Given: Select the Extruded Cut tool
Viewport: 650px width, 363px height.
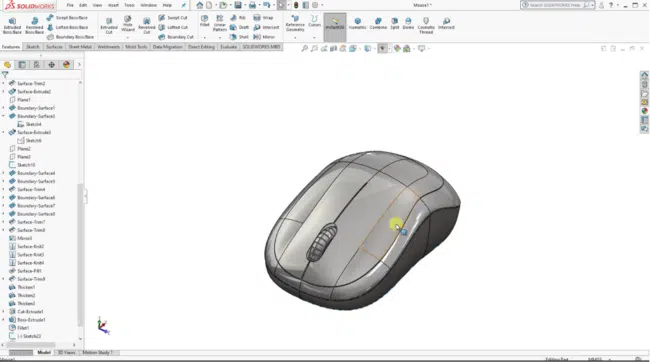Looking at the screenshot, I should coord(109,25).
